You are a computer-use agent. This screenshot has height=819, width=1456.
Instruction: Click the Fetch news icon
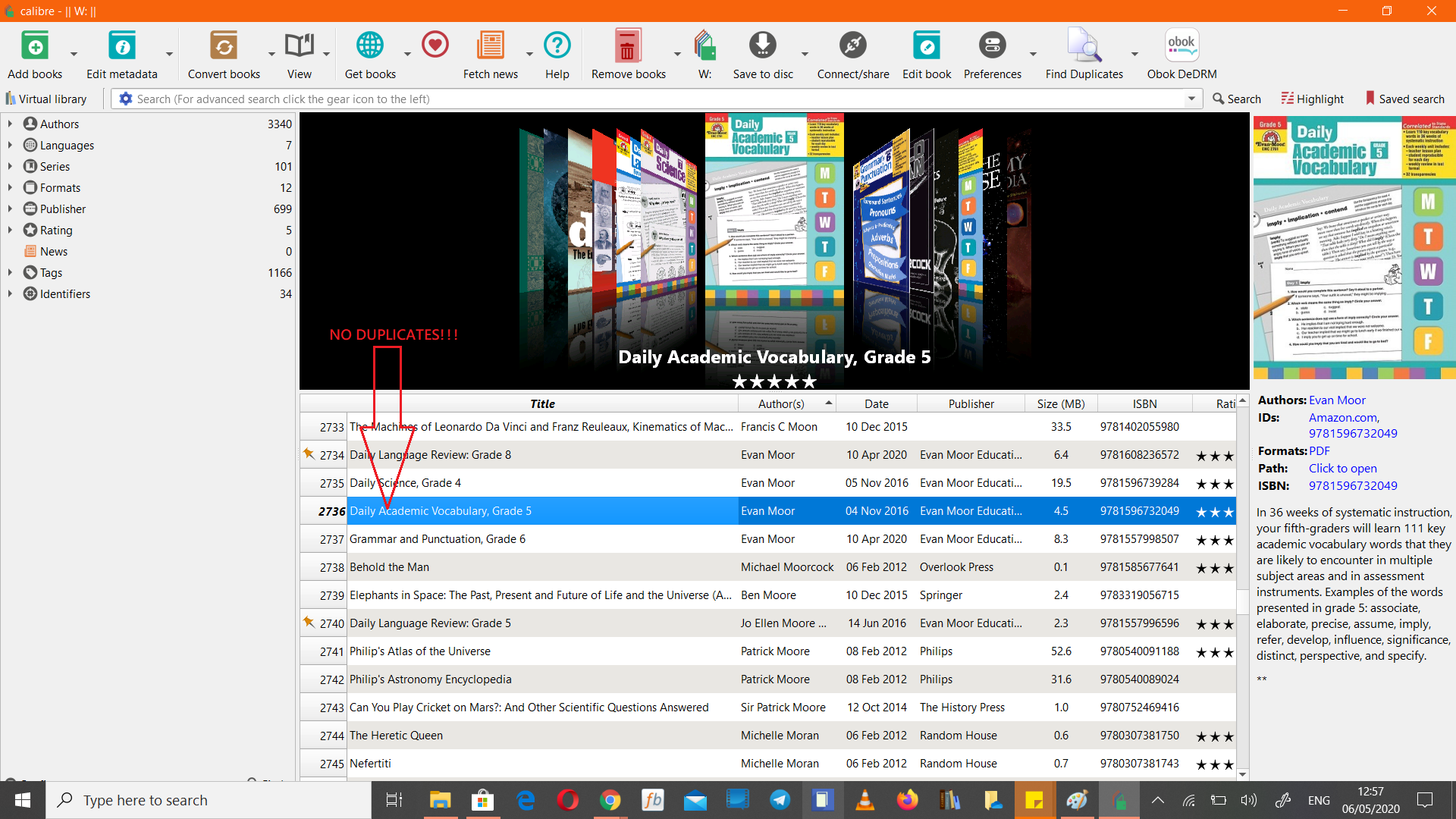pos(490,47)
